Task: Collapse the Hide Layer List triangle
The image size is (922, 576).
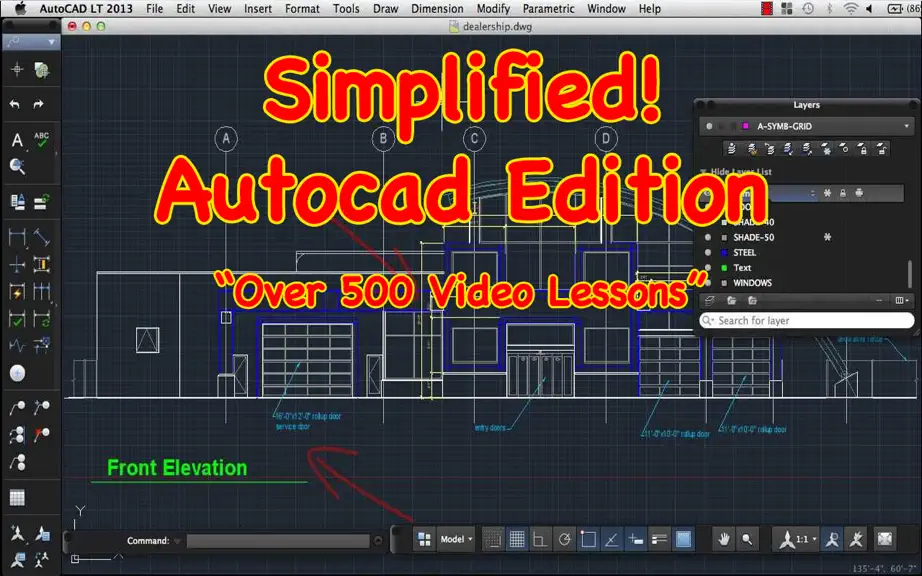Action: (x=703, y=172)
